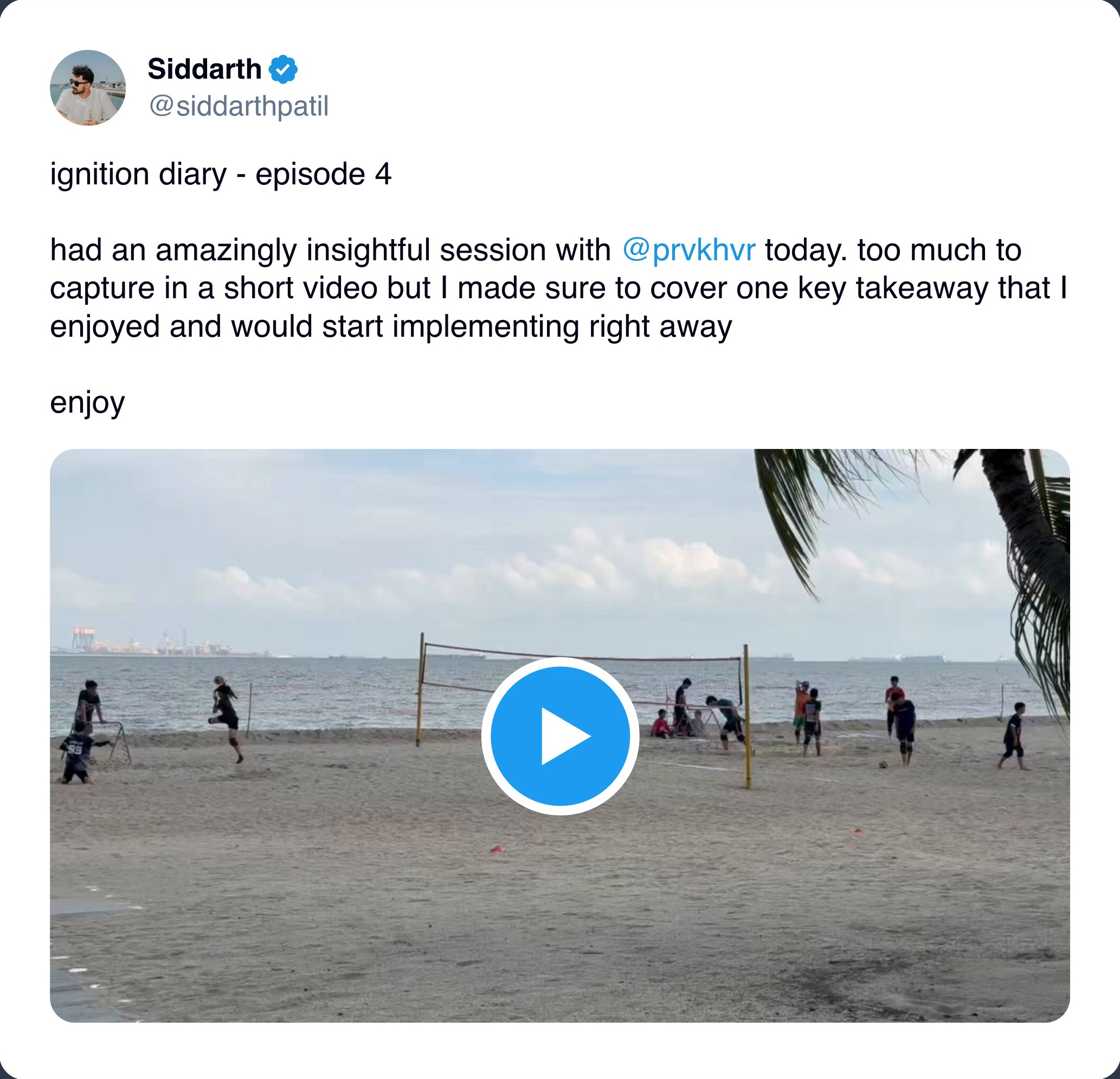Click the cloudy sky in video thumbnail
1120x1079 pixels.
[400, 543]
